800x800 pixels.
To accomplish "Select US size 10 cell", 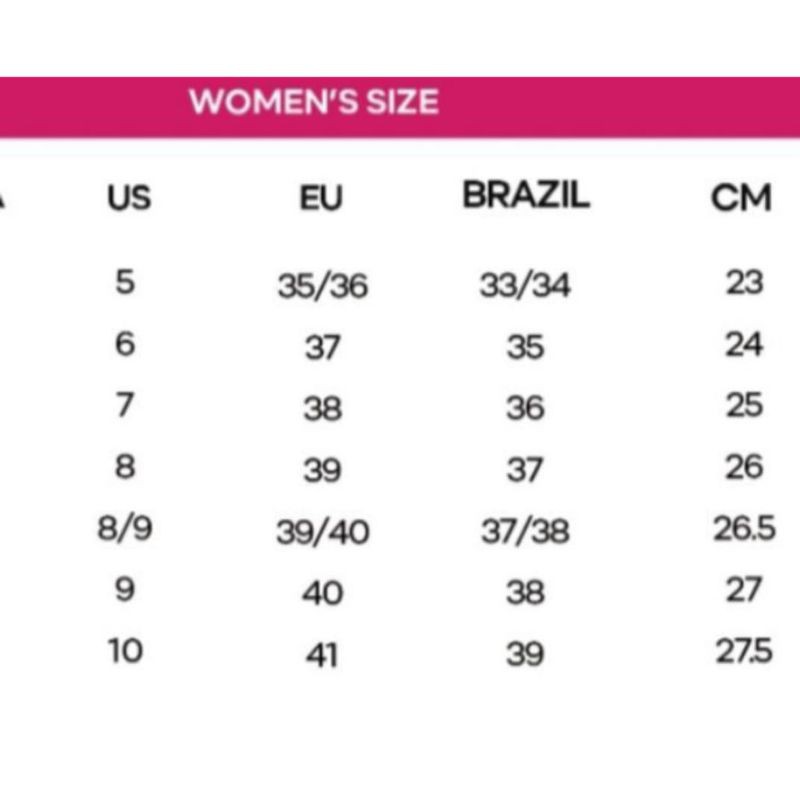I will 125,652.
